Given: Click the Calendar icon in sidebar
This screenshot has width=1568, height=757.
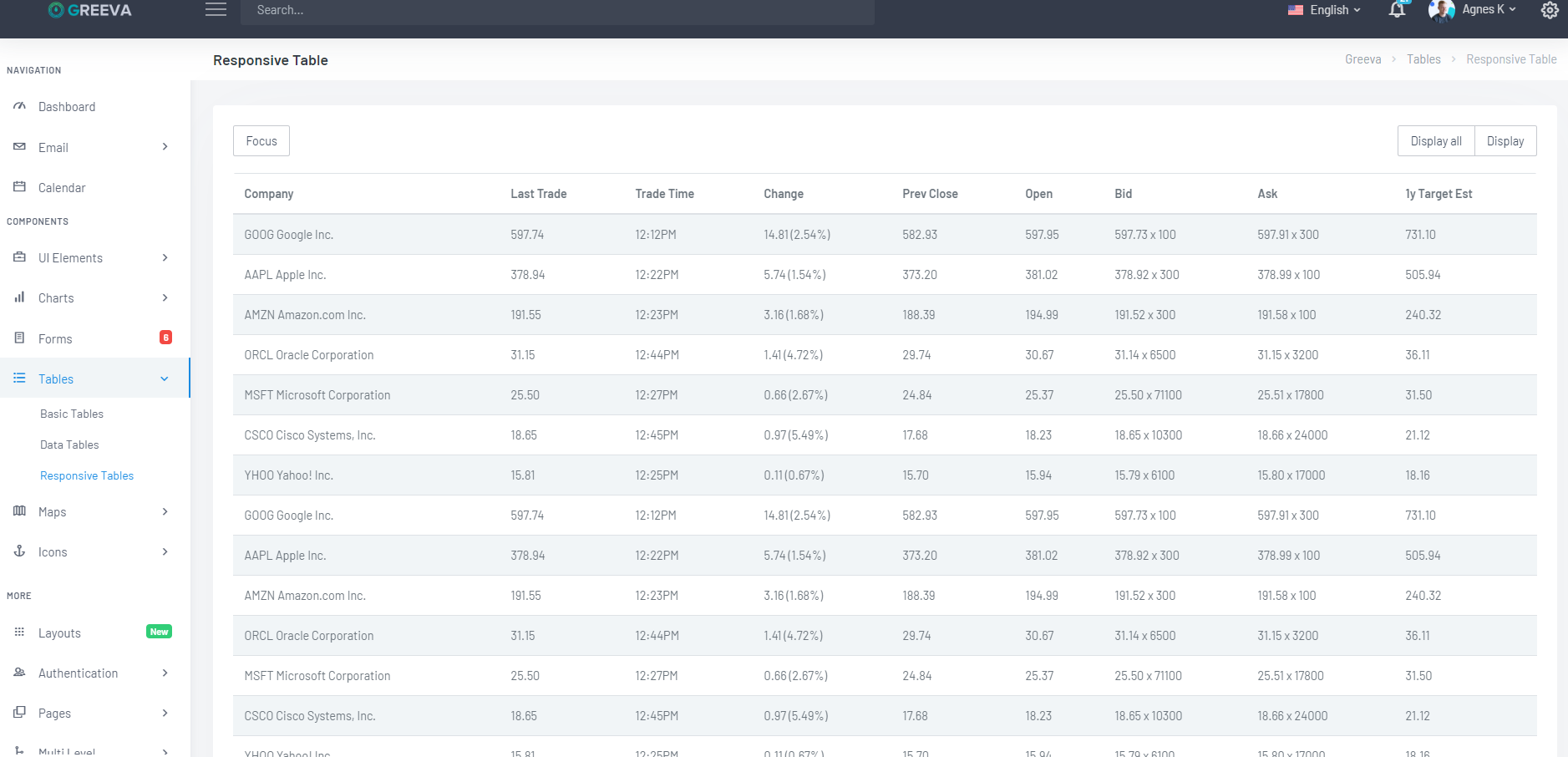Looking at the screenshot, I should 19,187.
